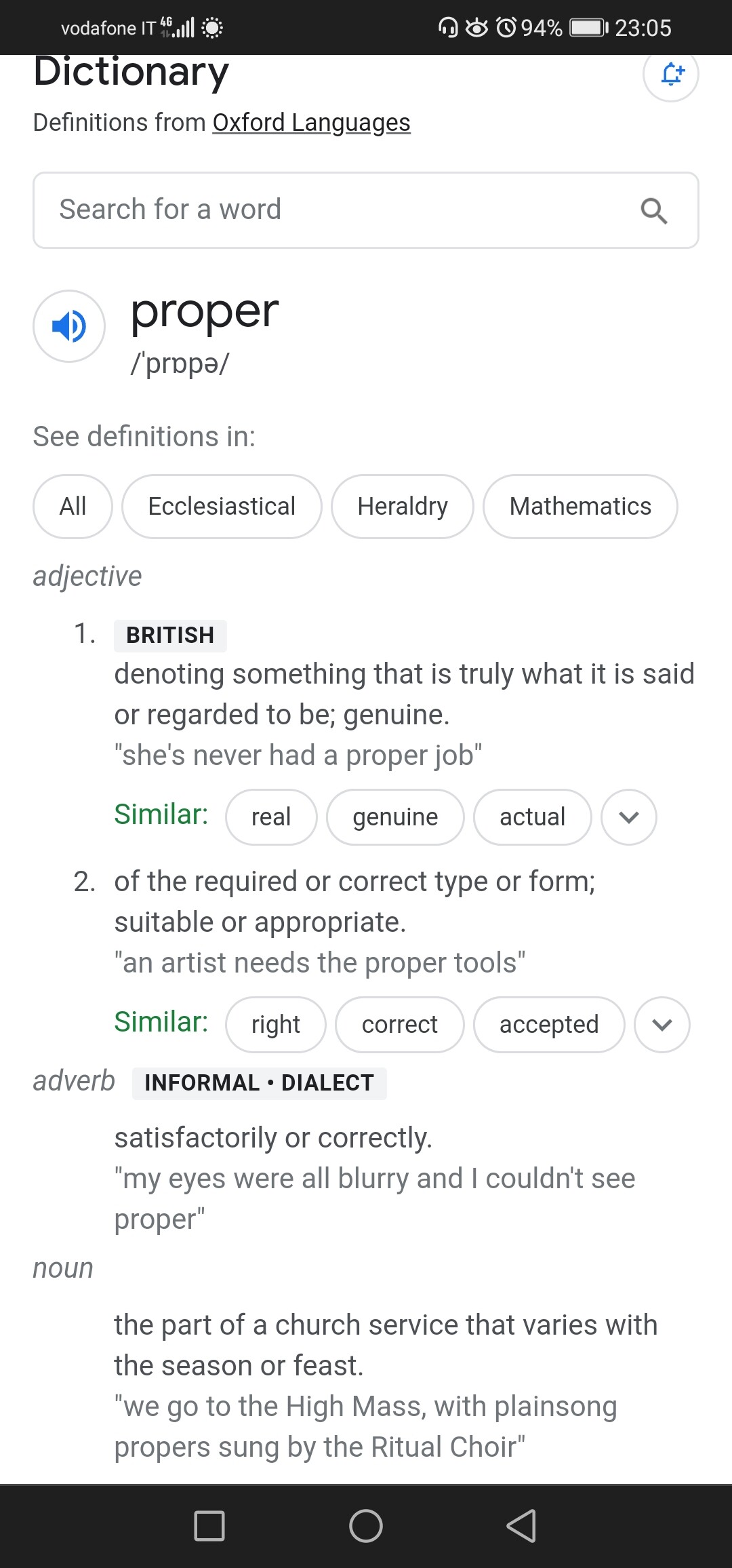Focus the "Search for a word" field
Image resolution: width=732 pixels, height=1568 pixels.
339,210
